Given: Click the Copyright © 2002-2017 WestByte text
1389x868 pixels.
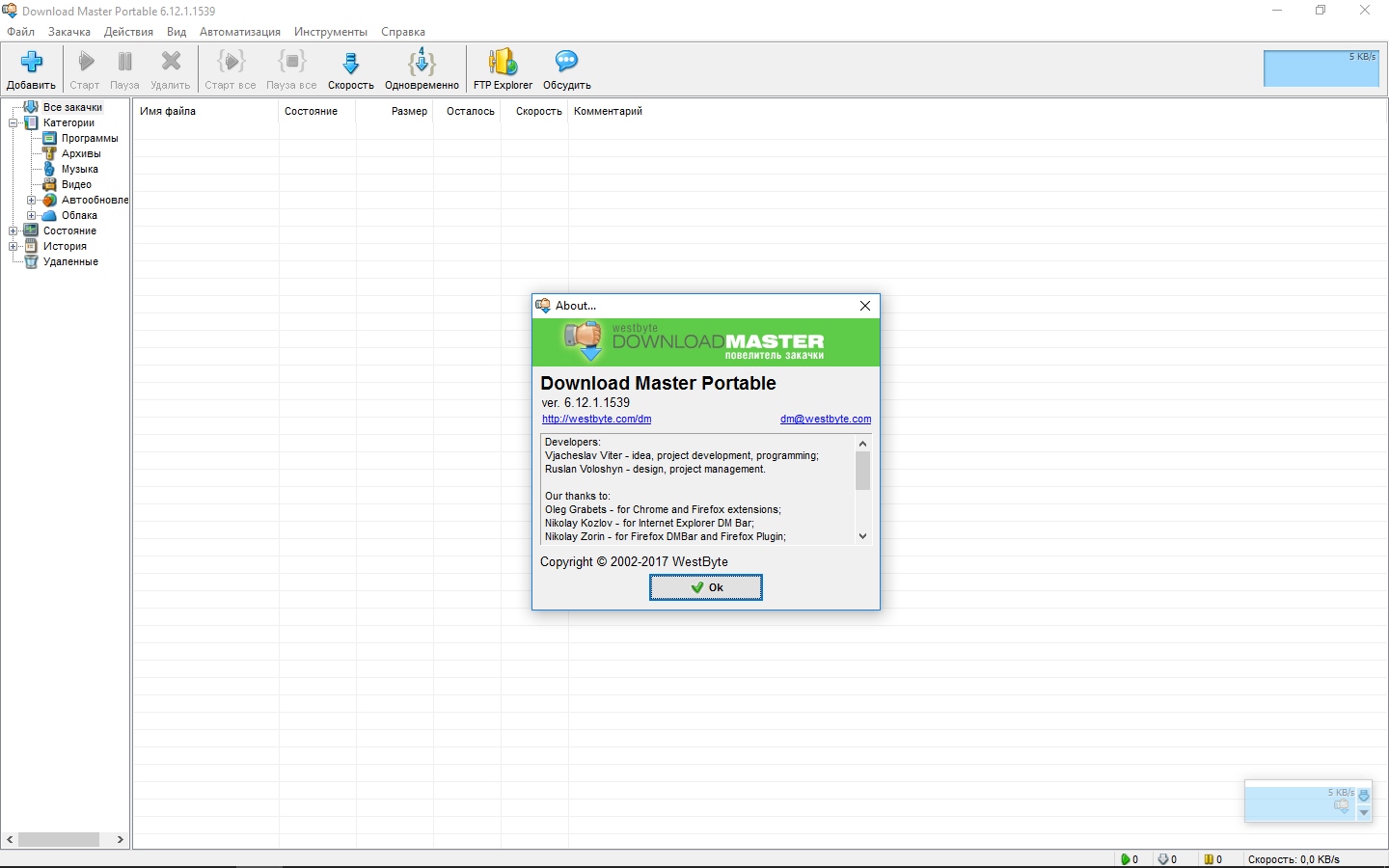Looking at the screenshot, I should click(634, 561).
